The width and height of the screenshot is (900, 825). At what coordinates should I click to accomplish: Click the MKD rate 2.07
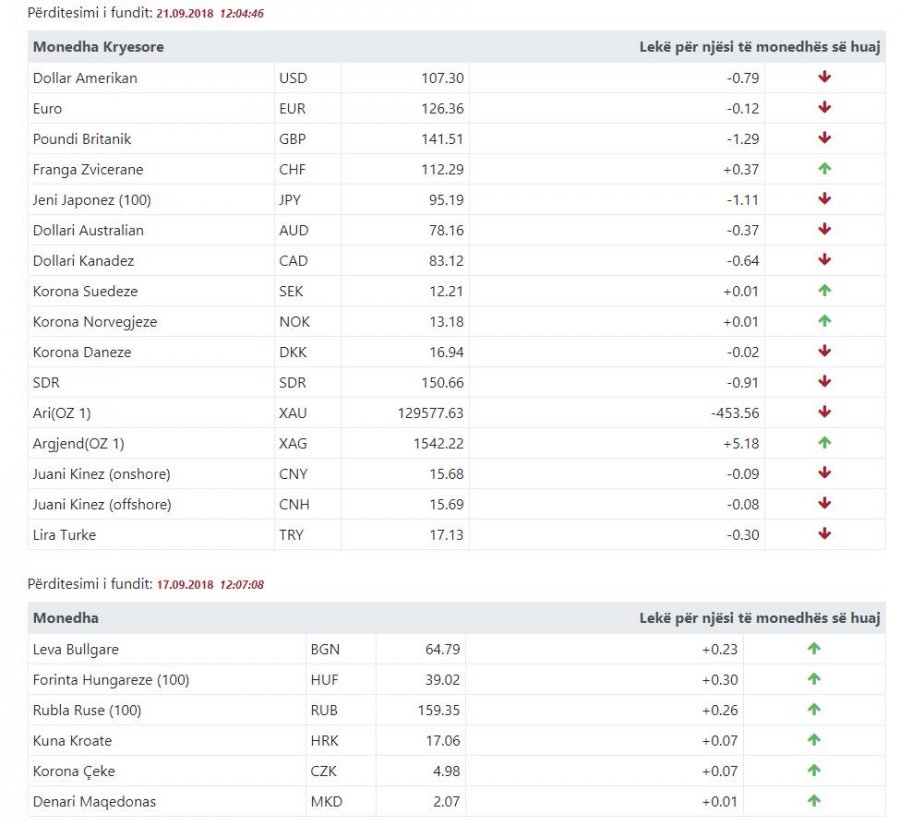[446, 801]
